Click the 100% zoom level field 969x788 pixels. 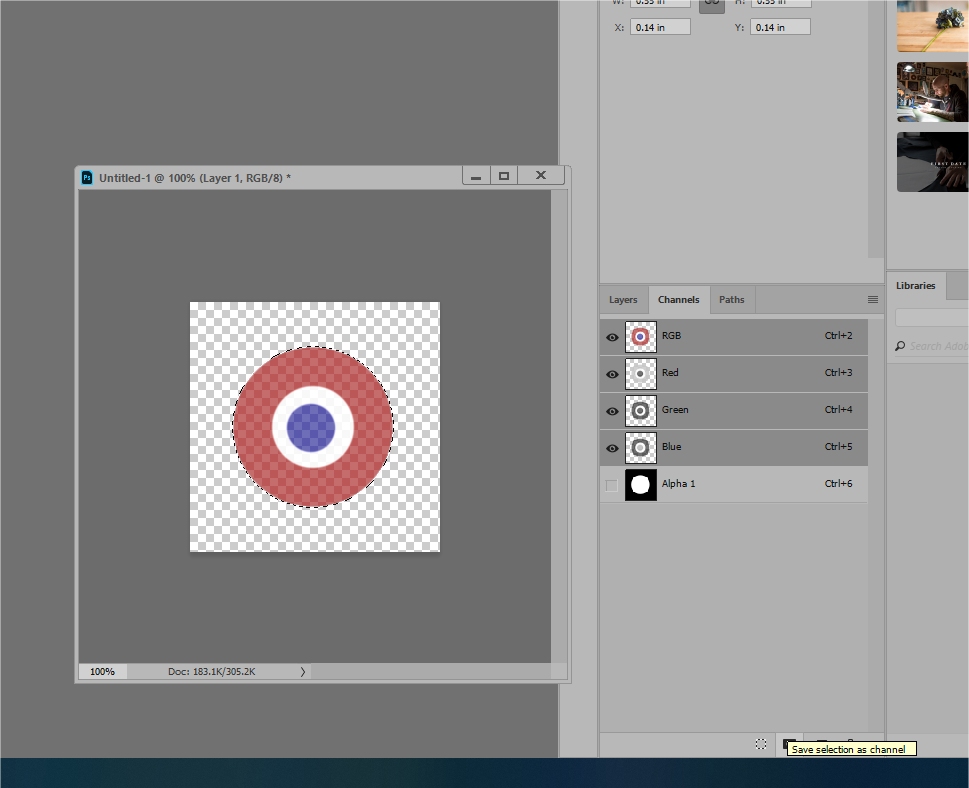103,672
